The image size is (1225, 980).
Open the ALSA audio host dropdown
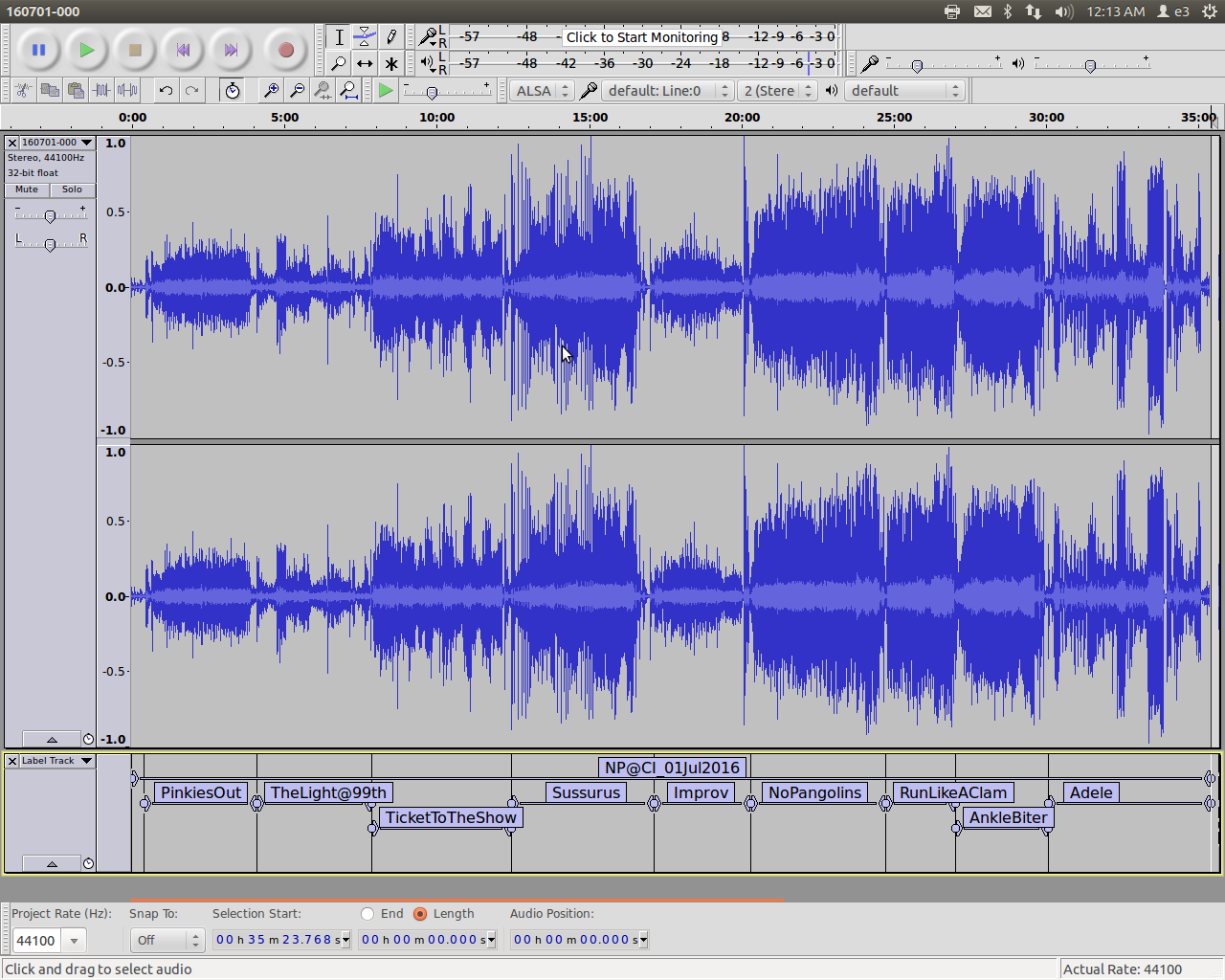tap(541, 91)
